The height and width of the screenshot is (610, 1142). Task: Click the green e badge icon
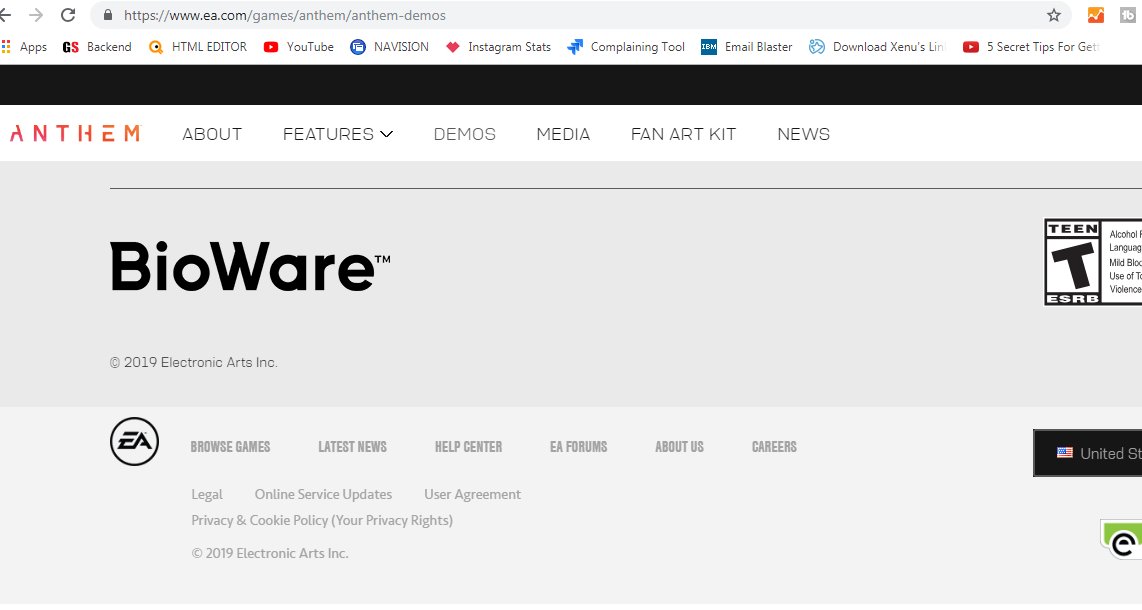[x=1122, y=539]
